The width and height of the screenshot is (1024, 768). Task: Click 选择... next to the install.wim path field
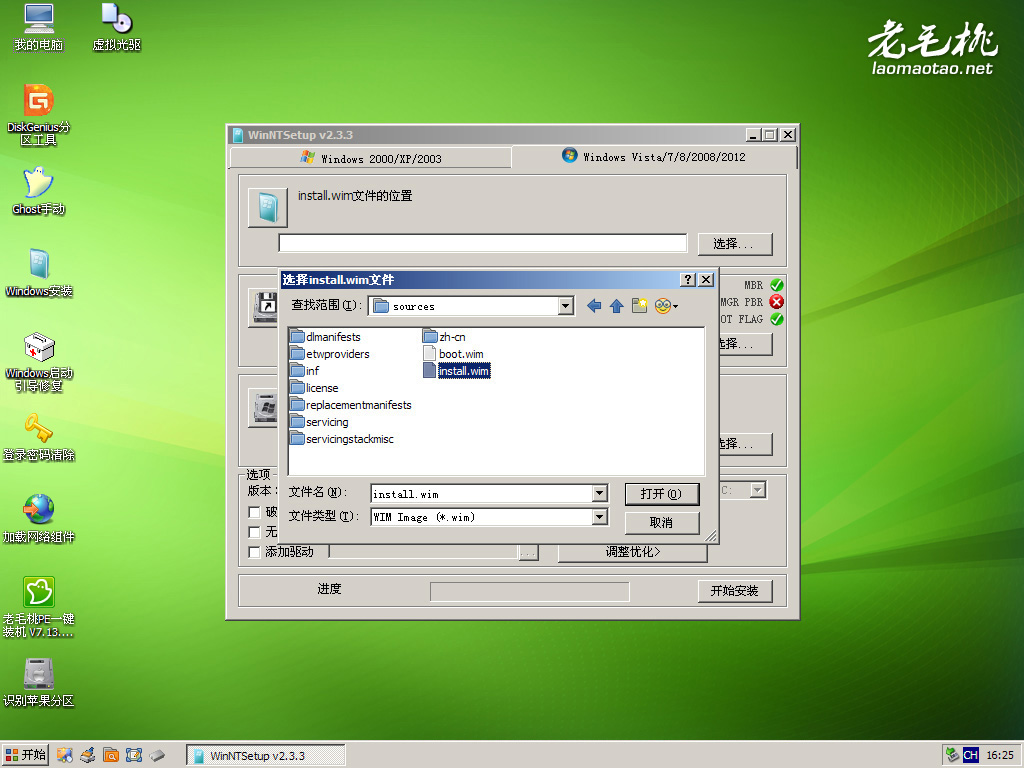point(735,244)
